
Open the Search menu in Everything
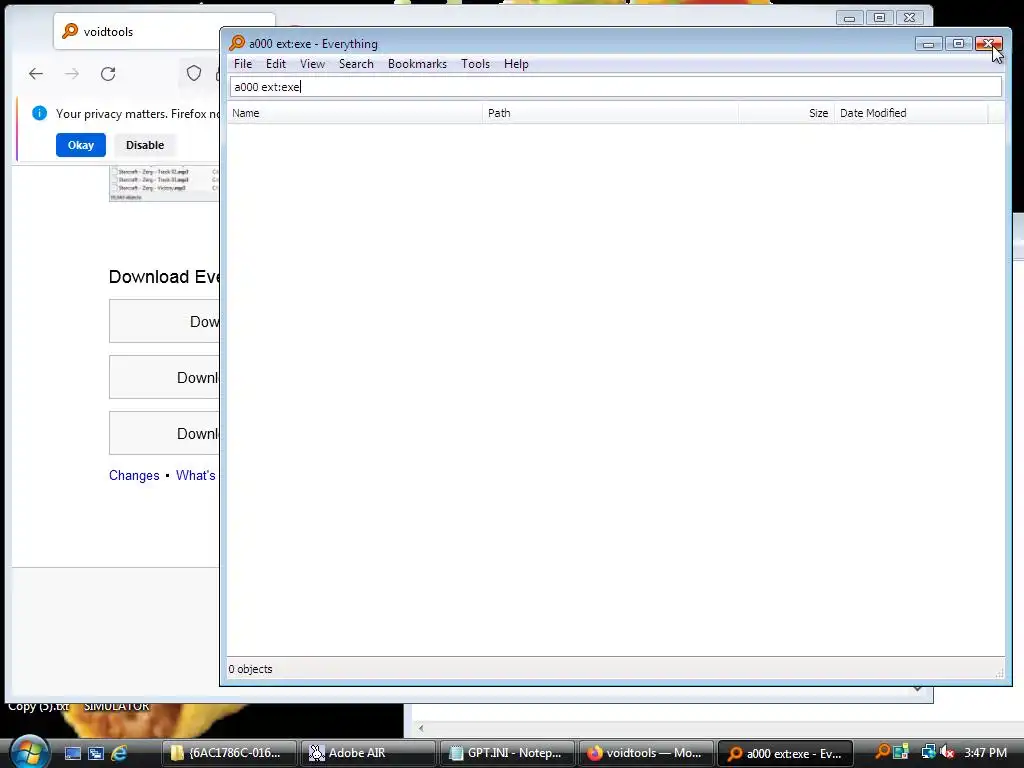356,64
